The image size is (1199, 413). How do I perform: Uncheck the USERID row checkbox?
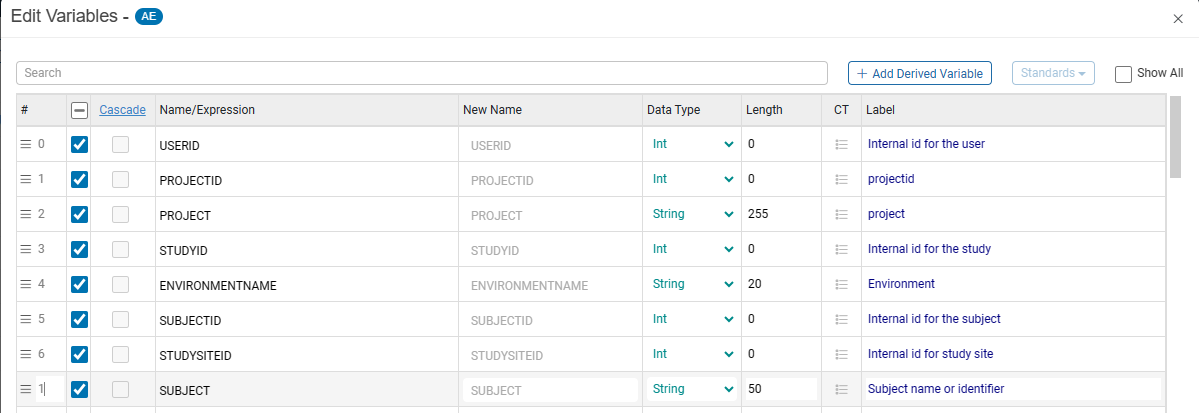79,144
